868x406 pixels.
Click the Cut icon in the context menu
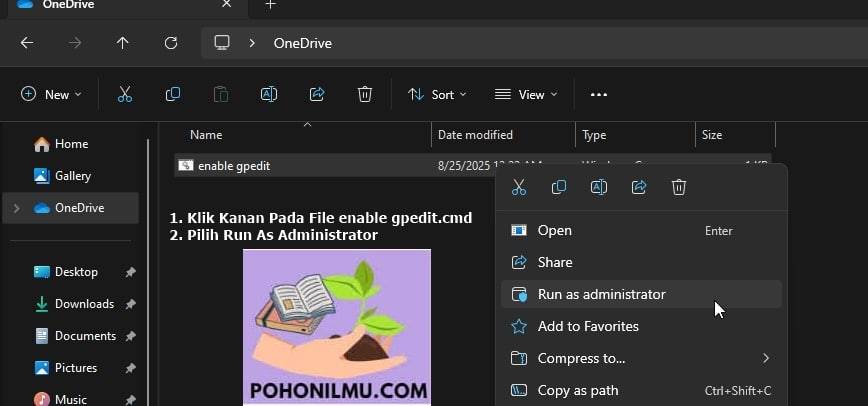(519, 187)
